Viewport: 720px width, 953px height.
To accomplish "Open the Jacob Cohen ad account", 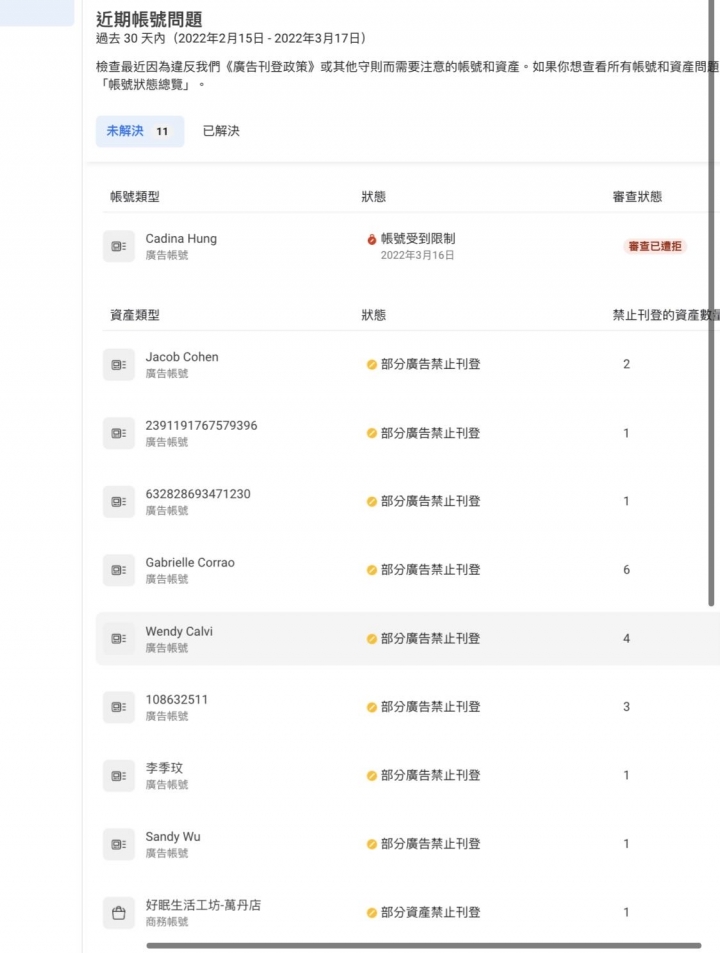I will pos(182,357).
